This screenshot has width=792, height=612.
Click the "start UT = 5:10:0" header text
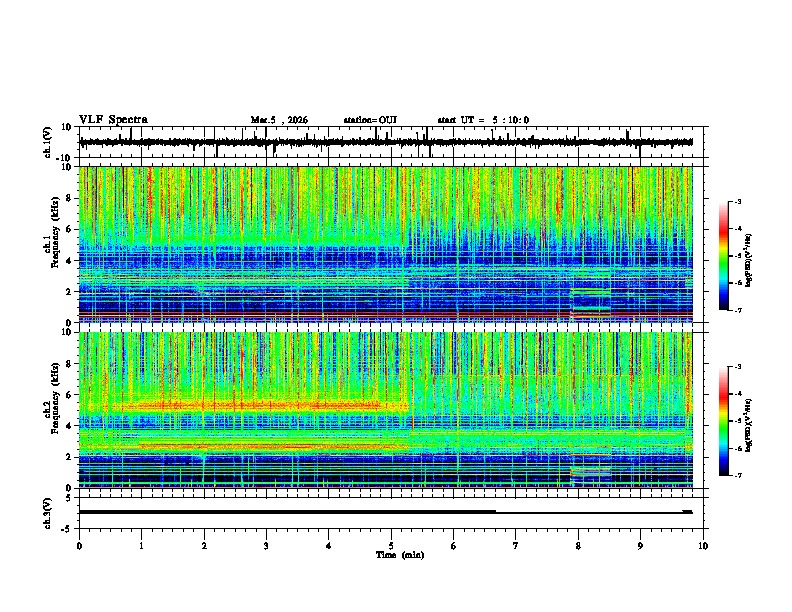pyautogui.click(x=483, y=120)
